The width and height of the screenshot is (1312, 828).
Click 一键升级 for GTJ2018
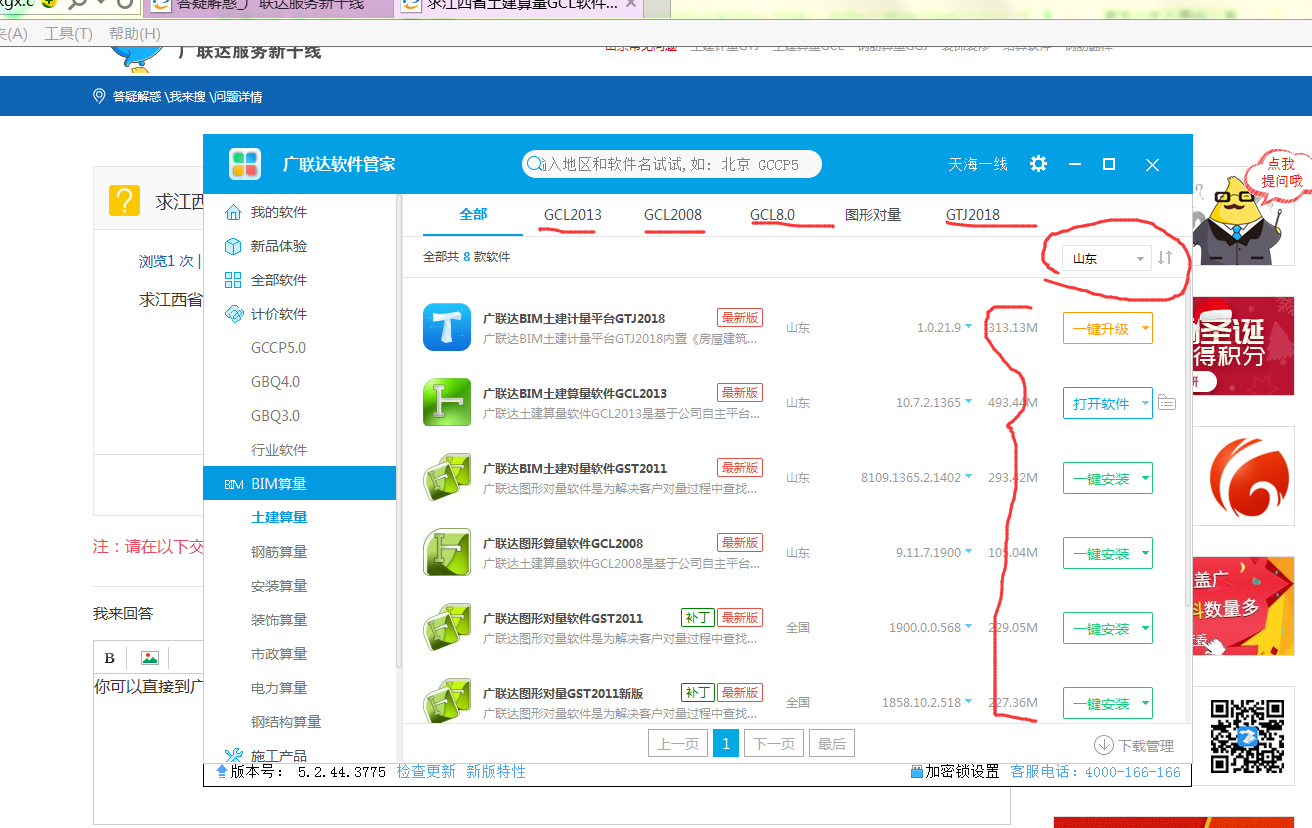1100,328
